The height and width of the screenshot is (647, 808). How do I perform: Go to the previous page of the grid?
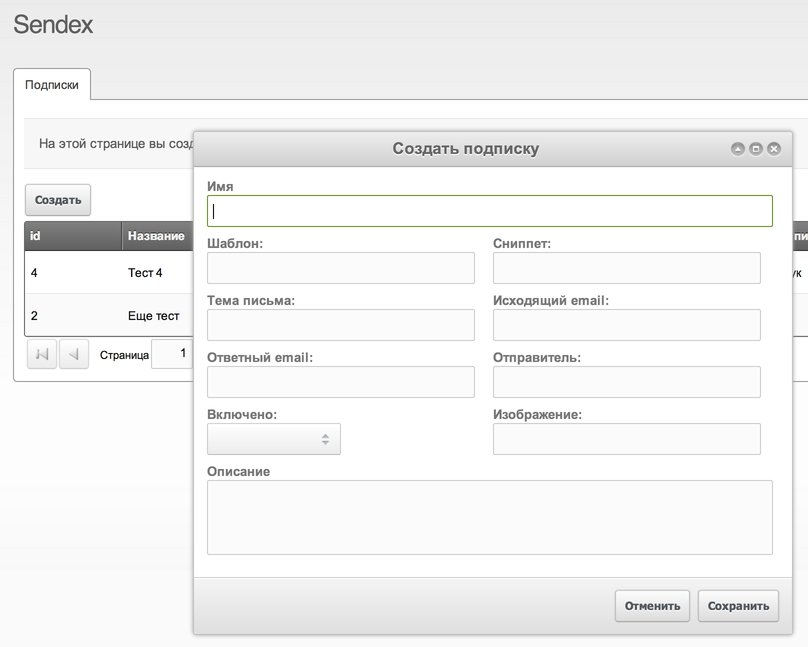click(74, 354)
